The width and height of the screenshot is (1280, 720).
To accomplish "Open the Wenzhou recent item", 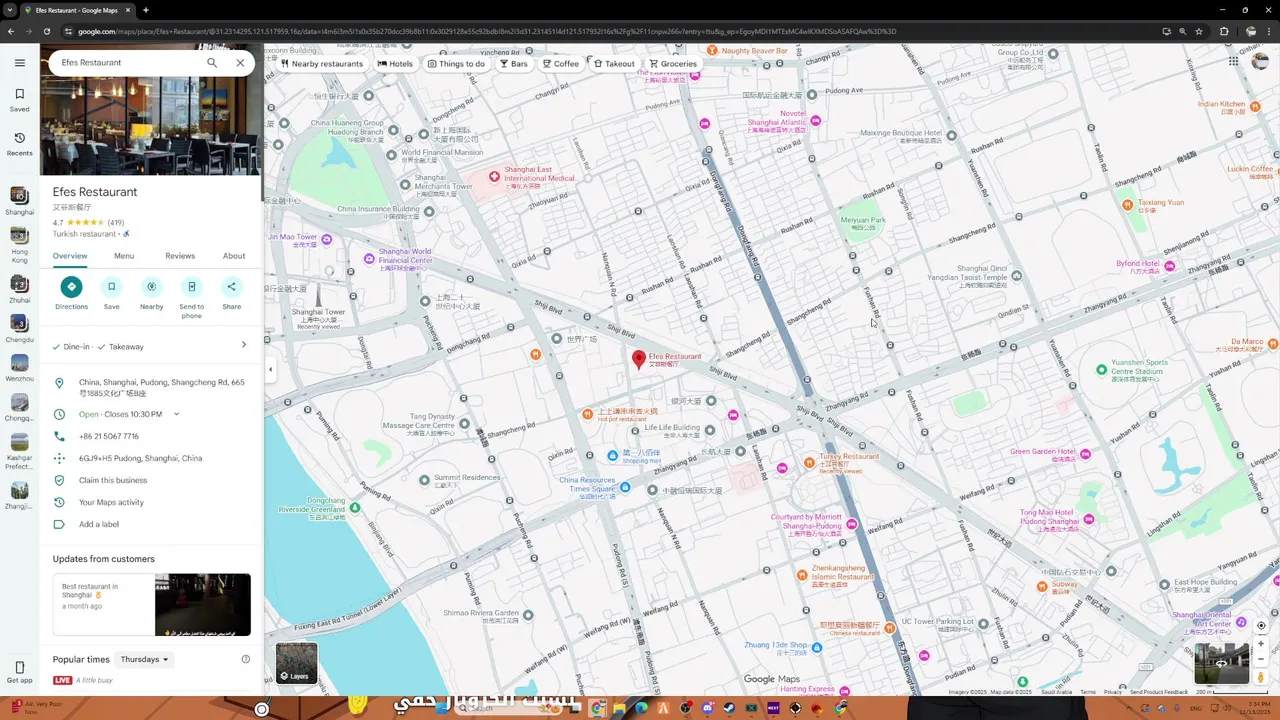I will pyautogui.click(x=19, y=368).
